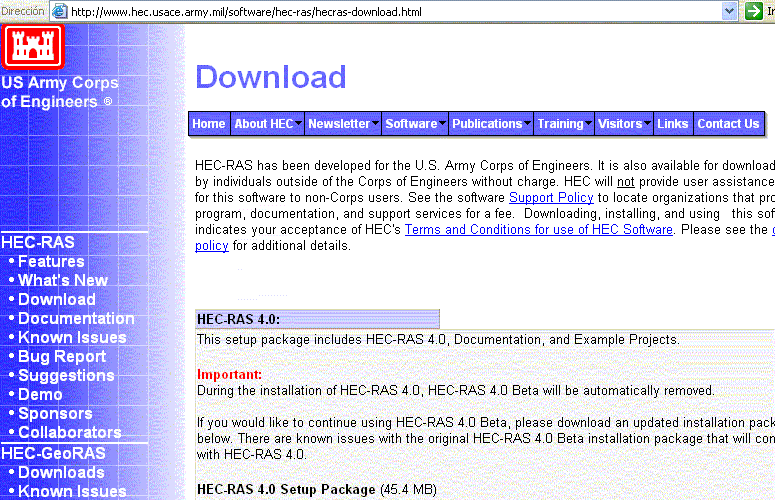
Task: Expand the Software menu
Action: click(415, 124)
